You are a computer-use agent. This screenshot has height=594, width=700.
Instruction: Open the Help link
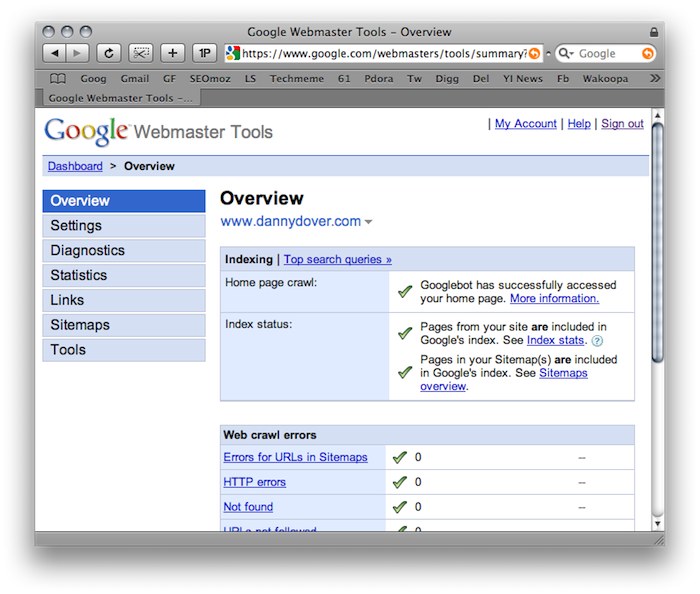click(x=579, y=124)
